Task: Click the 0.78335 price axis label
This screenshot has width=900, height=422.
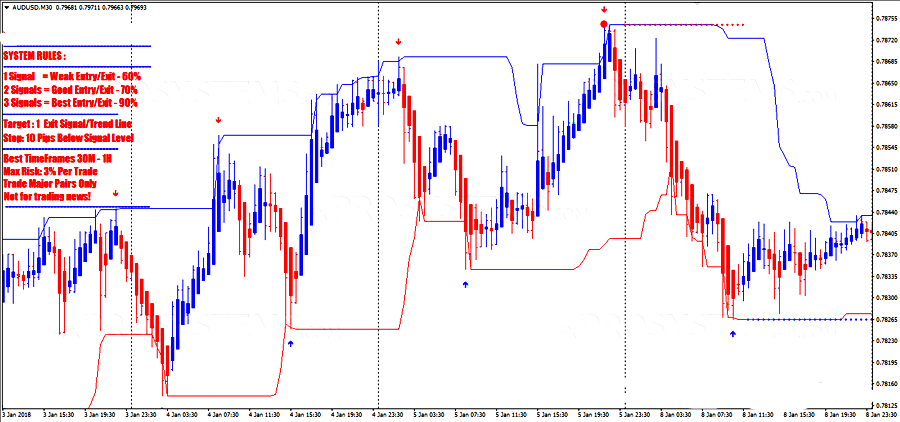Action: tap(887, 277)
